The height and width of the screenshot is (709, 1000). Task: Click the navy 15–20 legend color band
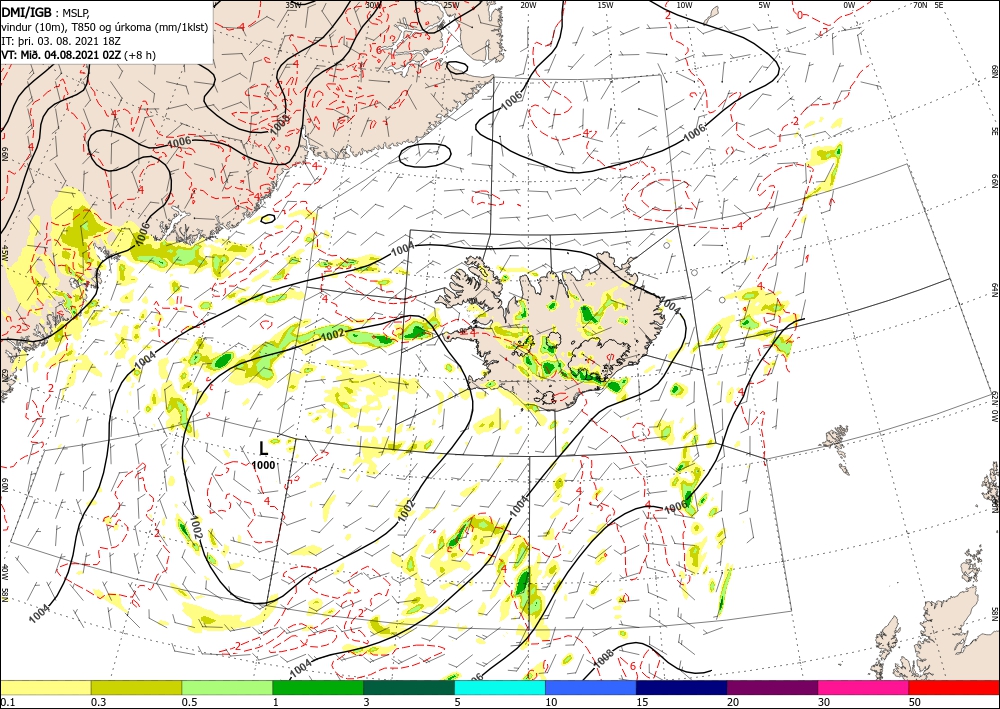[x=682, y=687]
